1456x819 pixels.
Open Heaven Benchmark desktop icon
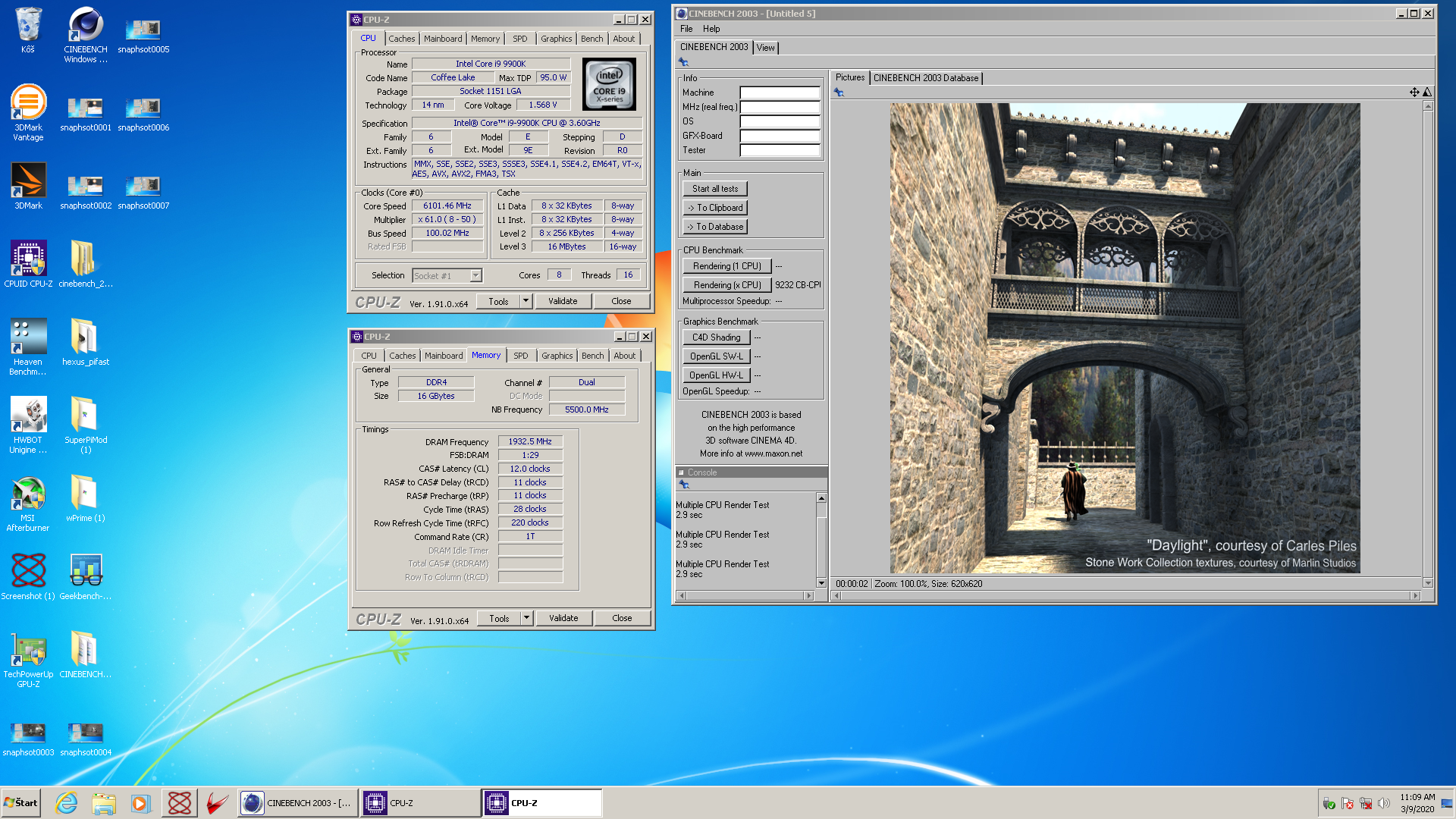pyautogui.click(x=28, y=347)
